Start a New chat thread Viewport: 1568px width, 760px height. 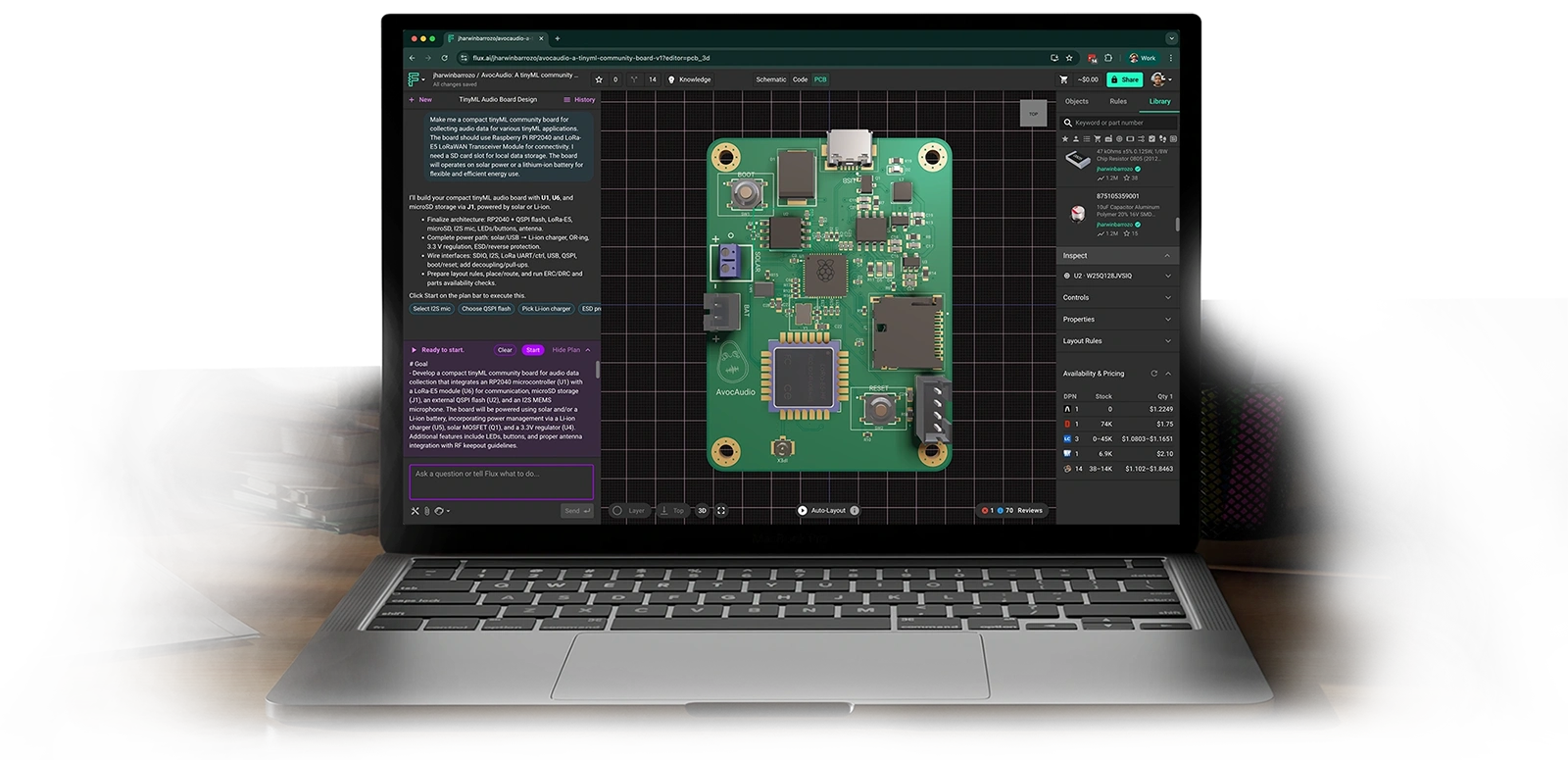420,99
